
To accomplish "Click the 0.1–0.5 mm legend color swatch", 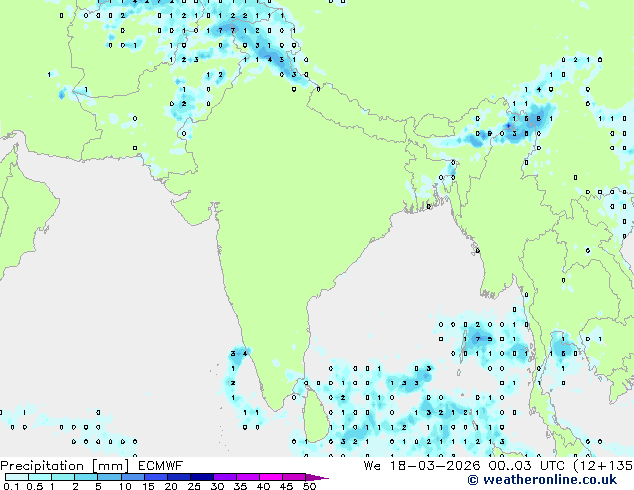I will pos(17,477).
